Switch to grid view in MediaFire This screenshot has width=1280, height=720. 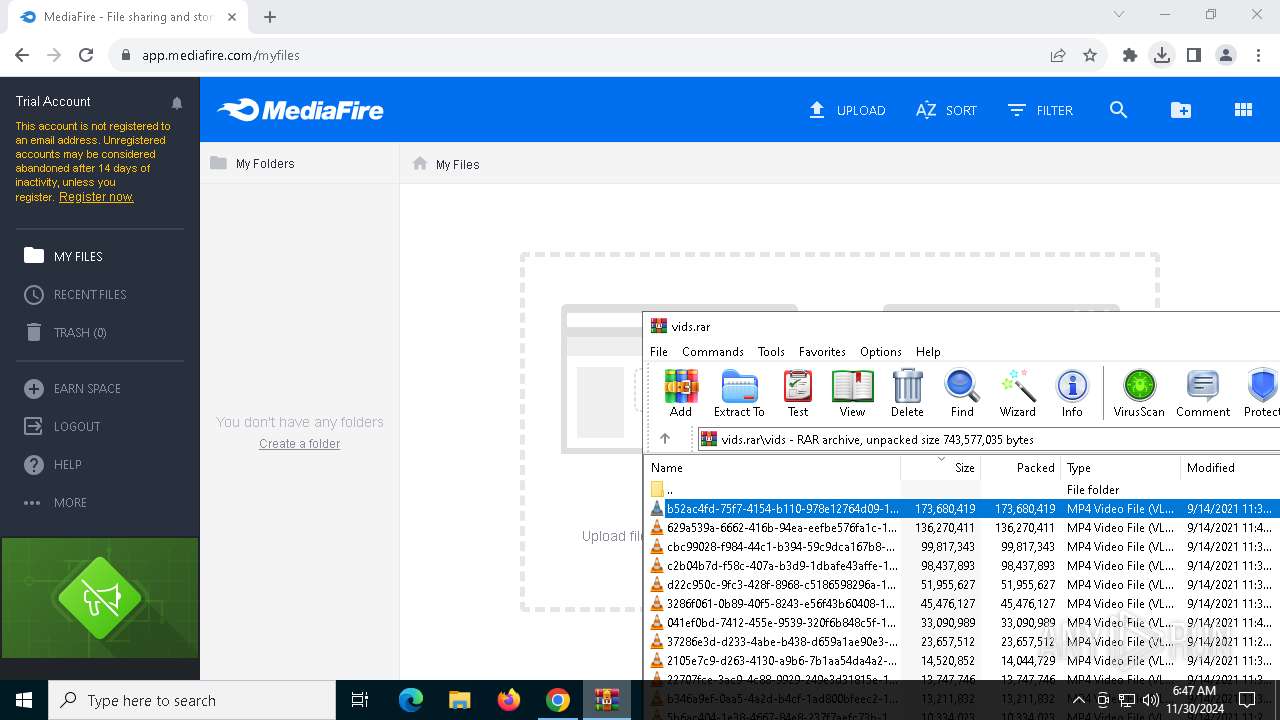pos(1243,110)
